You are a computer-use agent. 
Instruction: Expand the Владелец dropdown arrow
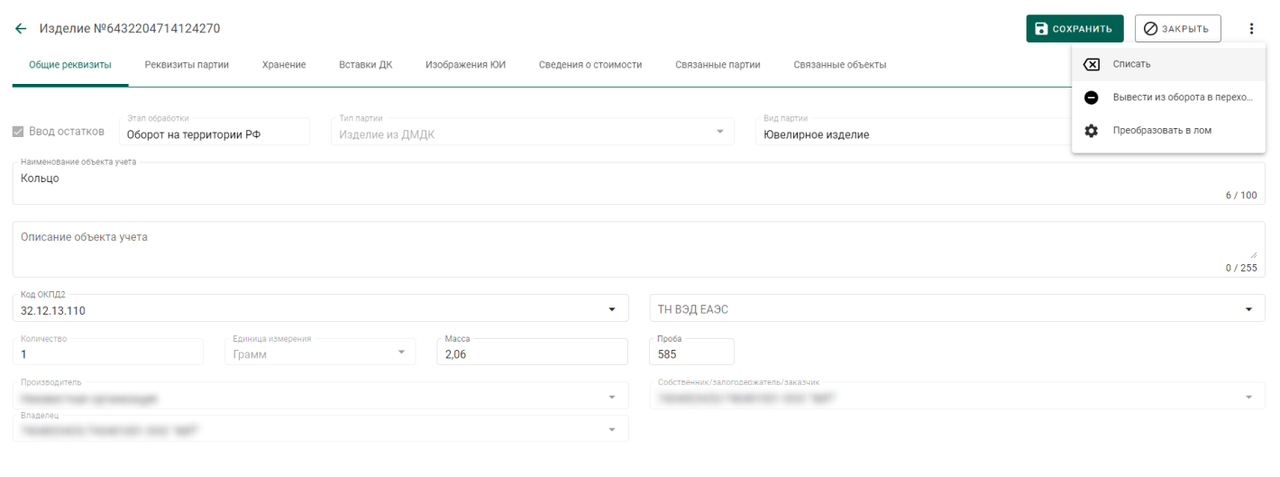click(612, 430)
